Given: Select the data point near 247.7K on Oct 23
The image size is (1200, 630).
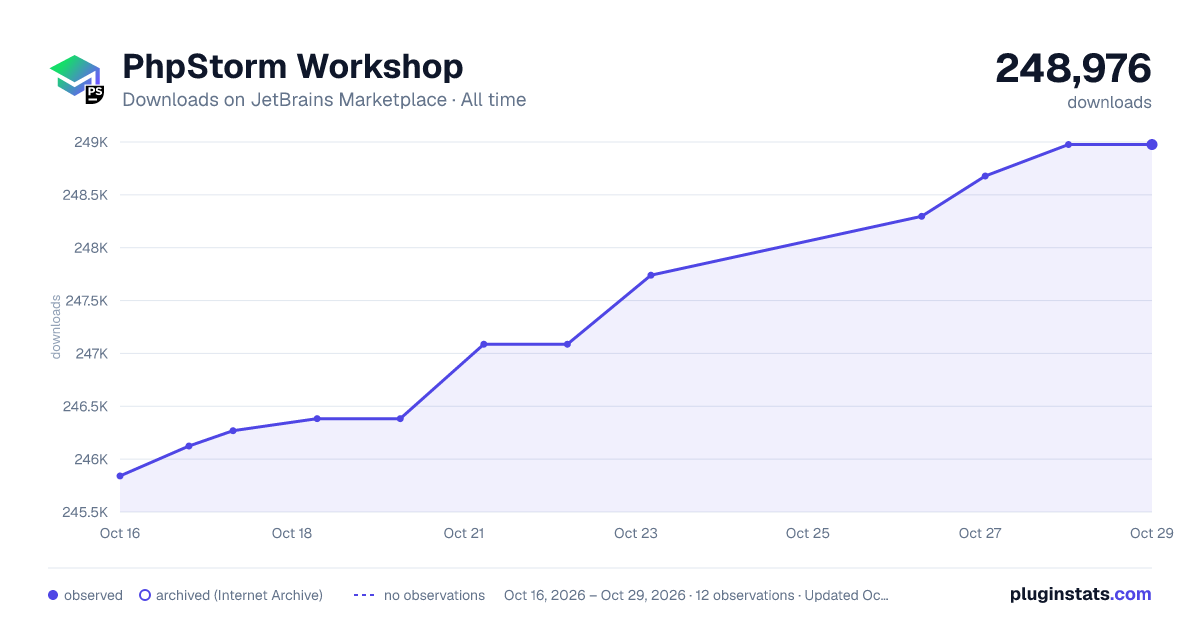Looking at the screenshot, I should [651, 275].
